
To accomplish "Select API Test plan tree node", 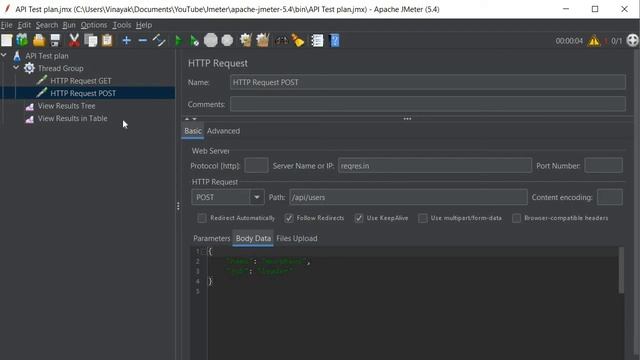I will (47, 56).
